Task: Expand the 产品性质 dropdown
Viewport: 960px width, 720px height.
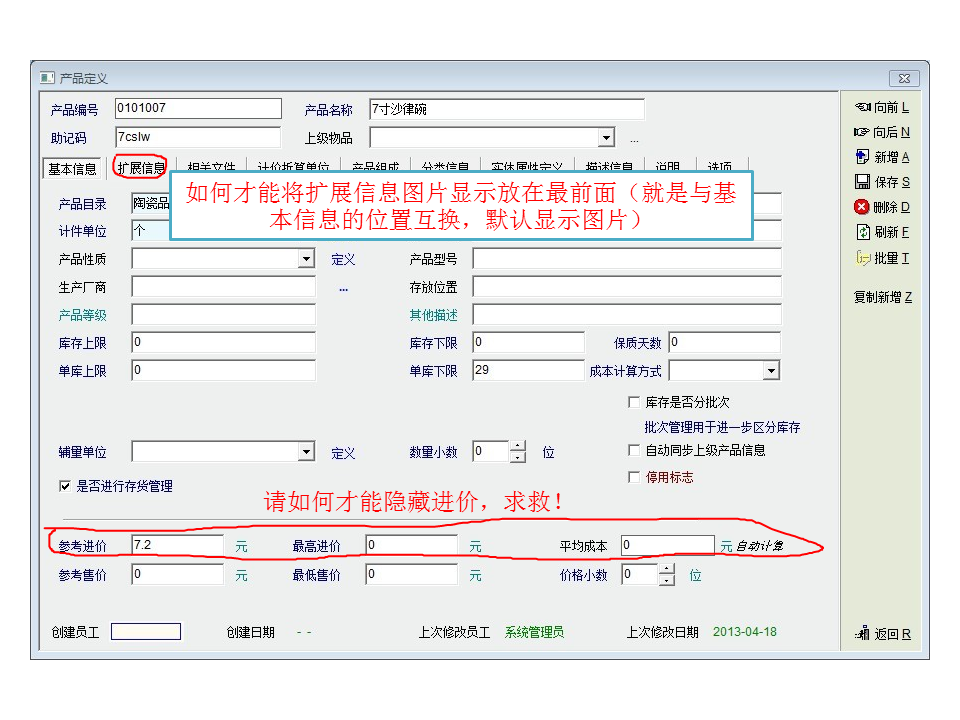Action: (x=306, y=260)
